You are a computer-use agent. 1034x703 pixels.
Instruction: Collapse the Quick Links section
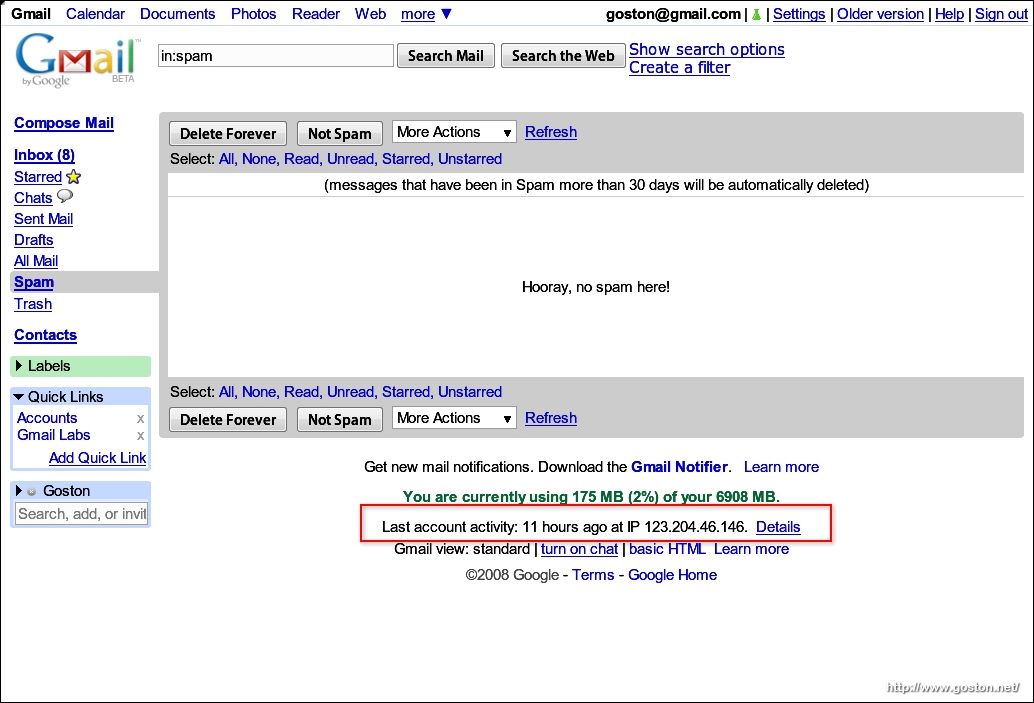pos(18,397)
